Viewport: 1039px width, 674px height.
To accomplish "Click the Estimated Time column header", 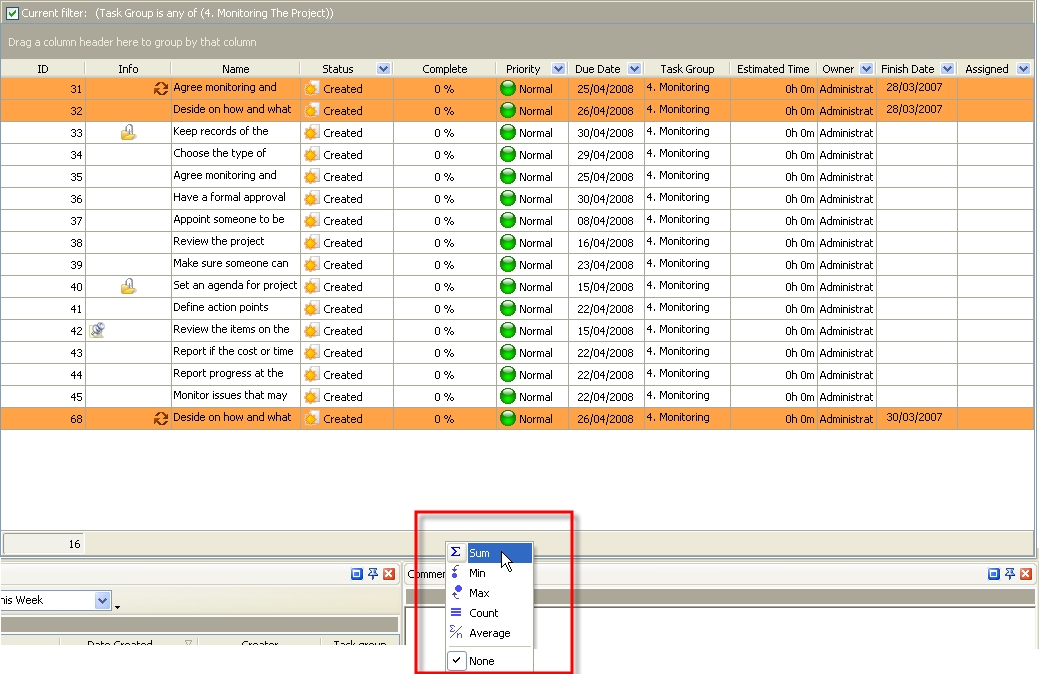I will point(773,69).
